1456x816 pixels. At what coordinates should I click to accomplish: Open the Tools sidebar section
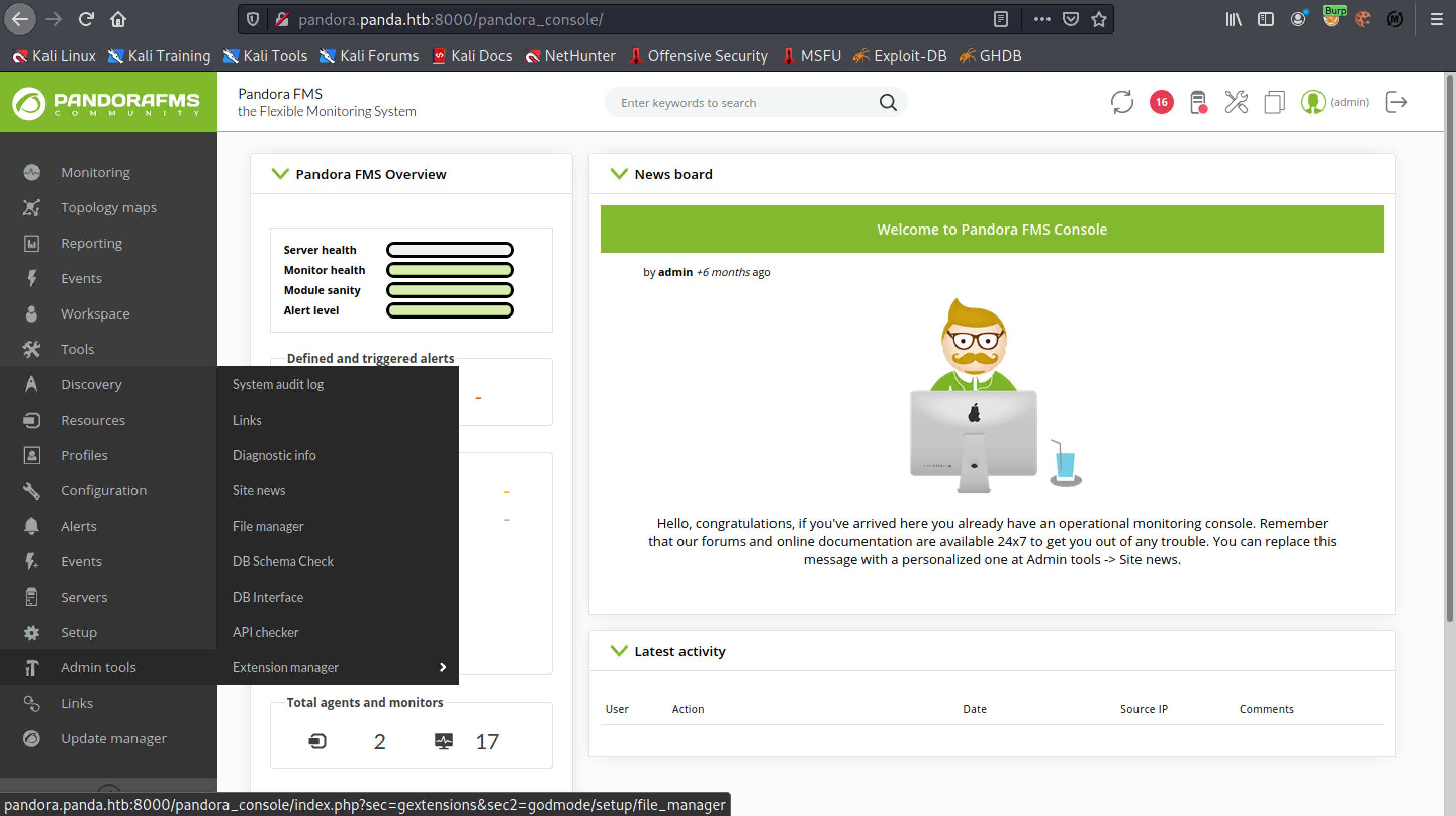pos(77,349)
